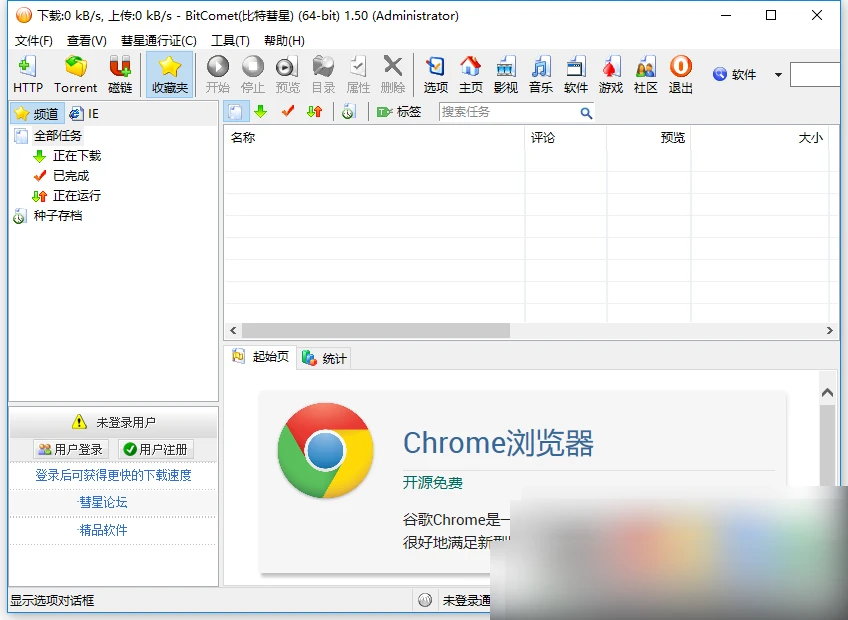The image size is (848, 620).
Task: Stop the selected download task
Action: coord(252,72)
